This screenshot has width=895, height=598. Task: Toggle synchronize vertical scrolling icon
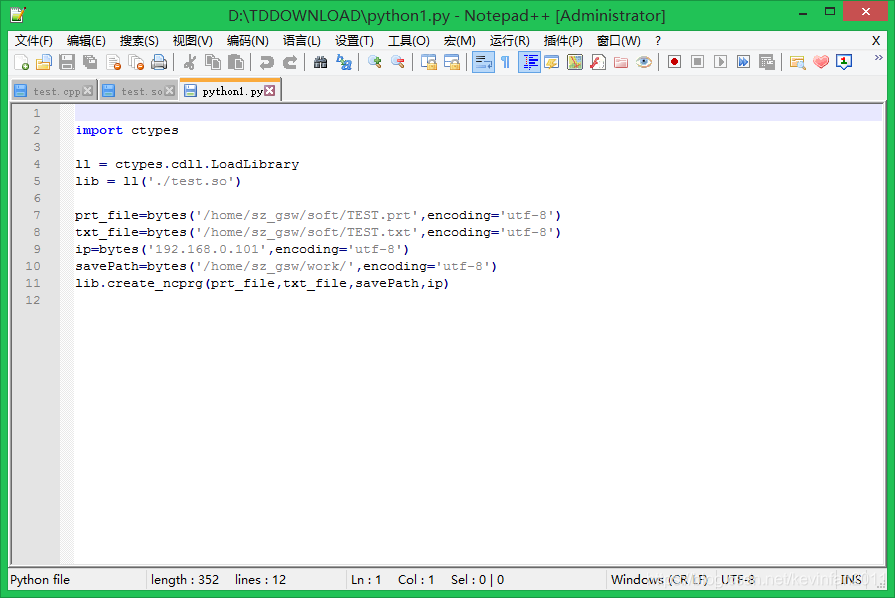pos(429,62)
